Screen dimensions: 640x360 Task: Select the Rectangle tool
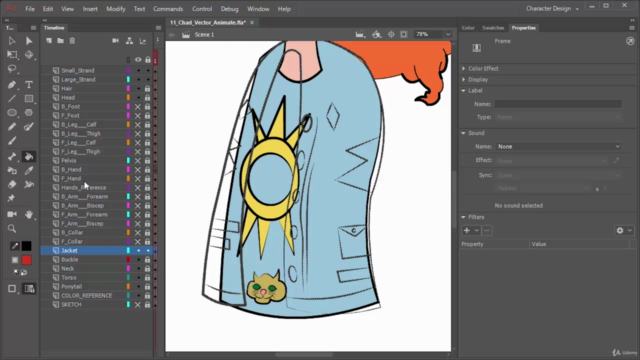click(x=29, y=99)
